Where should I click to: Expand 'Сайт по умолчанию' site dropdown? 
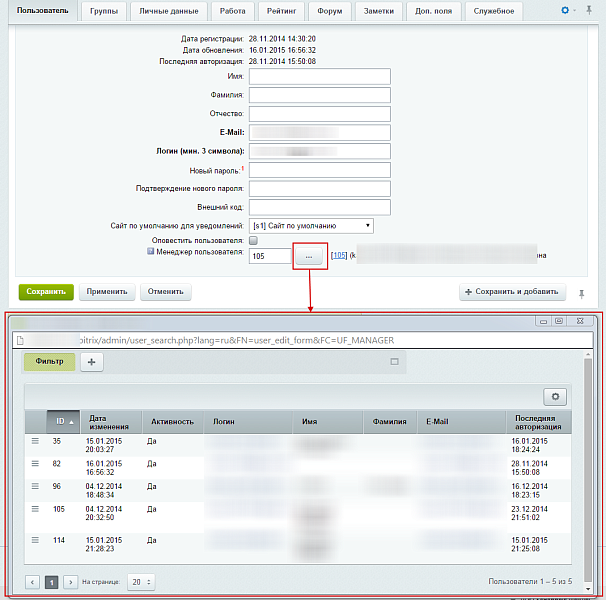[x=311, y=226]
